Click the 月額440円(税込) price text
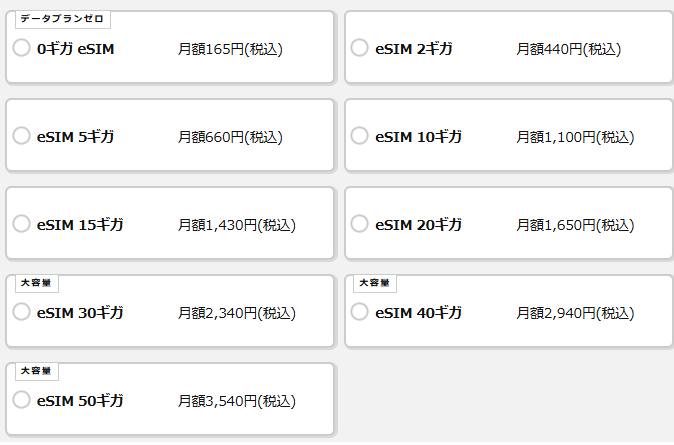674x445 pixels. click(568, 48)
